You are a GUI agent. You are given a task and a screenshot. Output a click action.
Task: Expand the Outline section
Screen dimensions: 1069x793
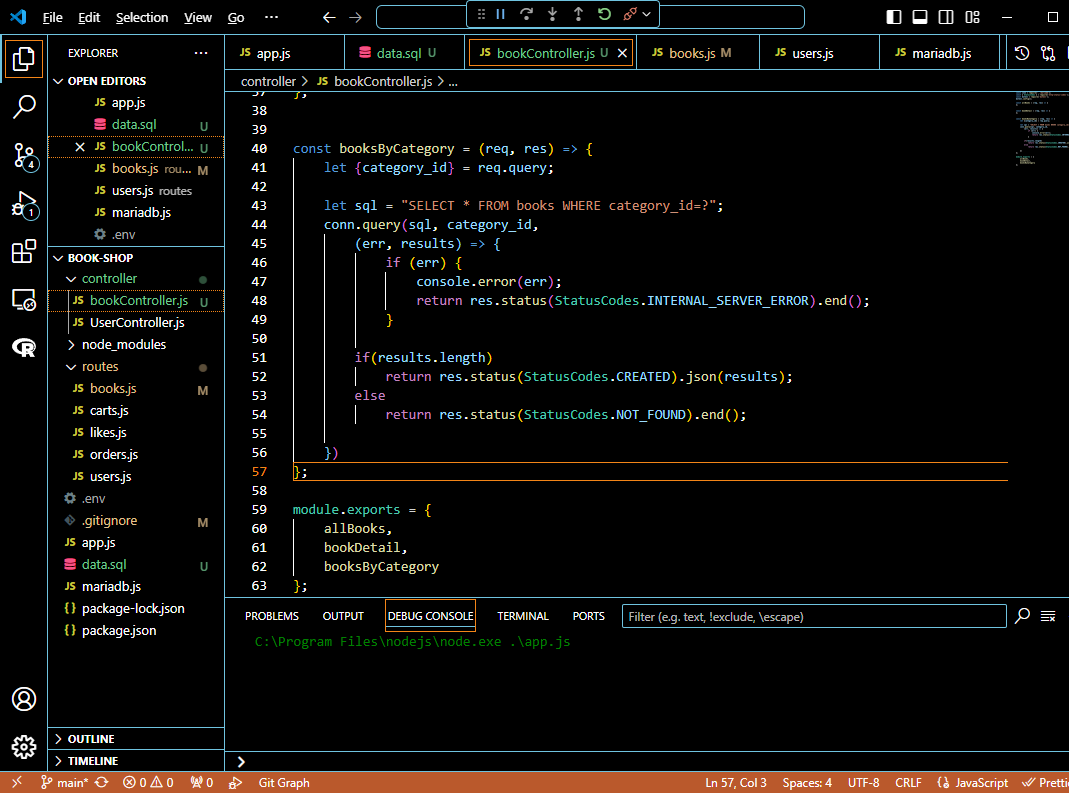(136, 739)
